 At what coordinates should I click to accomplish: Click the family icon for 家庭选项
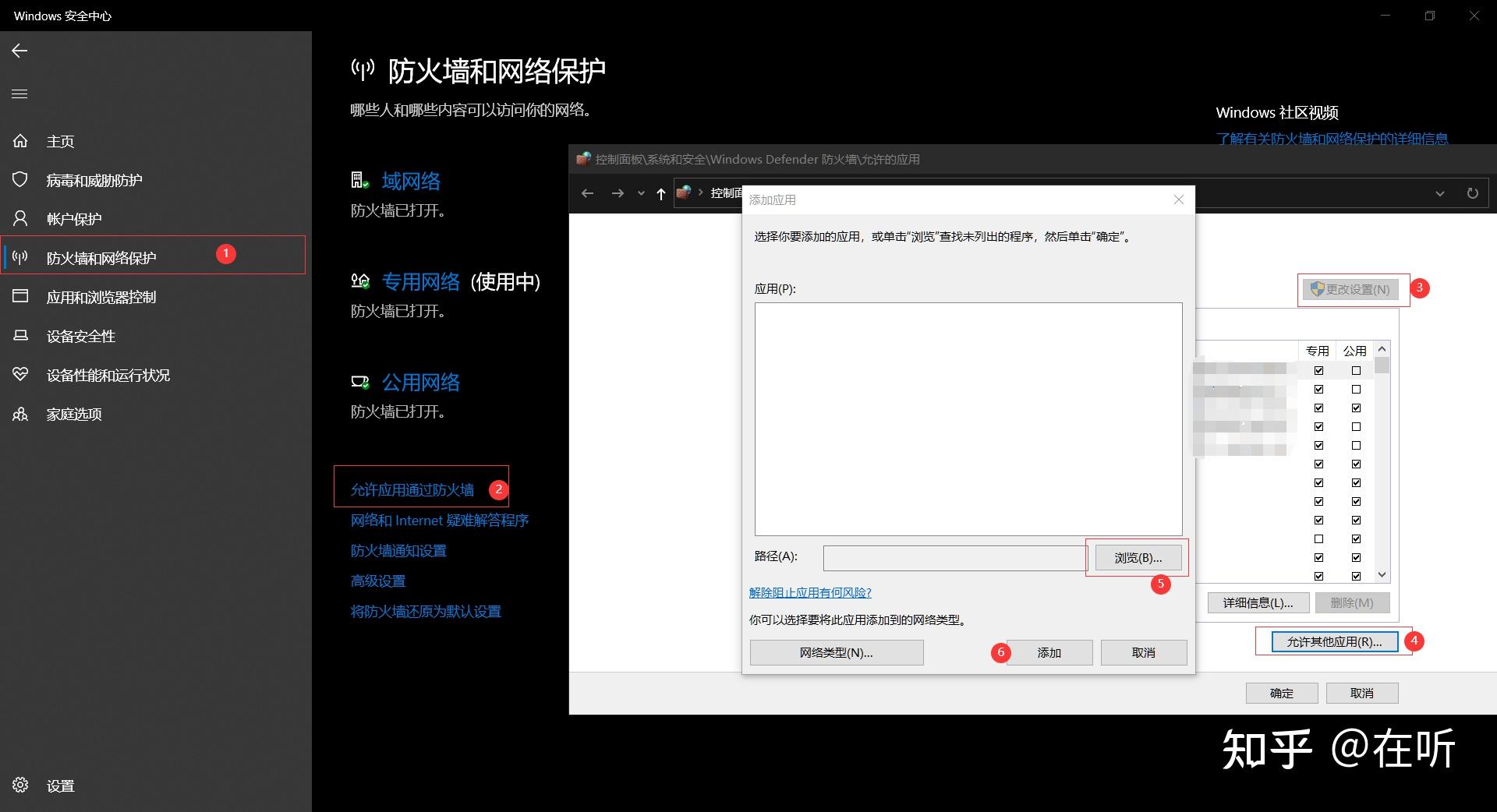[x=20, y=414]
